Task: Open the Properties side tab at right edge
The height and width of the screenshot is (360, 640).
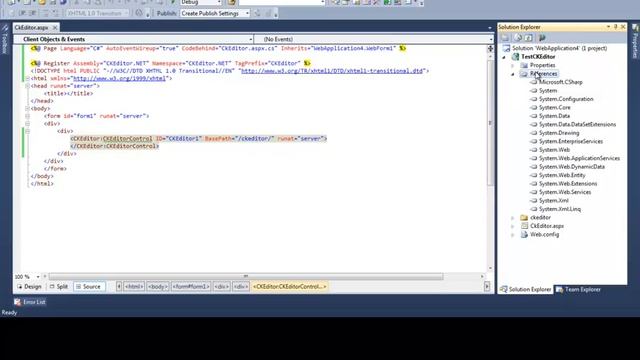Action: (635, 41)
